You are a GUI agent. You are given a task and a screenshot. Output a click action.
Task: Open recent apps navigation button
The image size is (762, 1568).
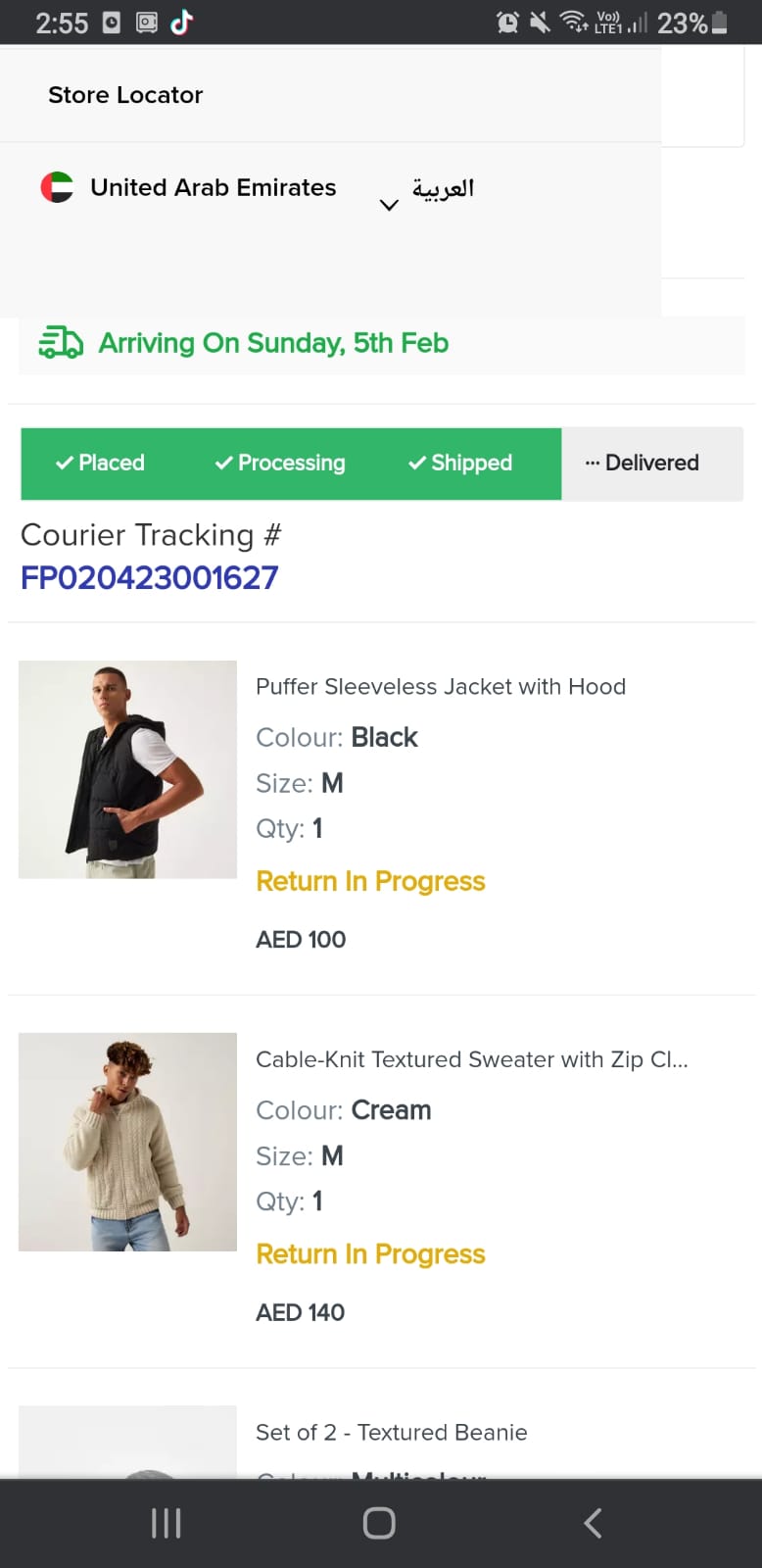pyautogui.click(x=167, y=1523)
